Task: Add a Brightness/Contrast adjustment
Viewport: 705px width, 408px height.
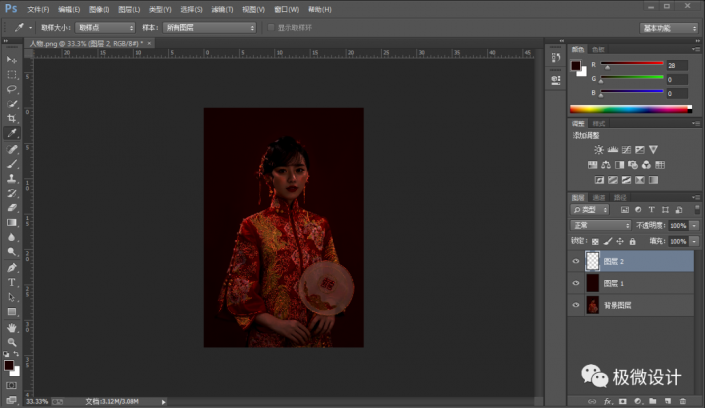Action: [x=598, y=150]
